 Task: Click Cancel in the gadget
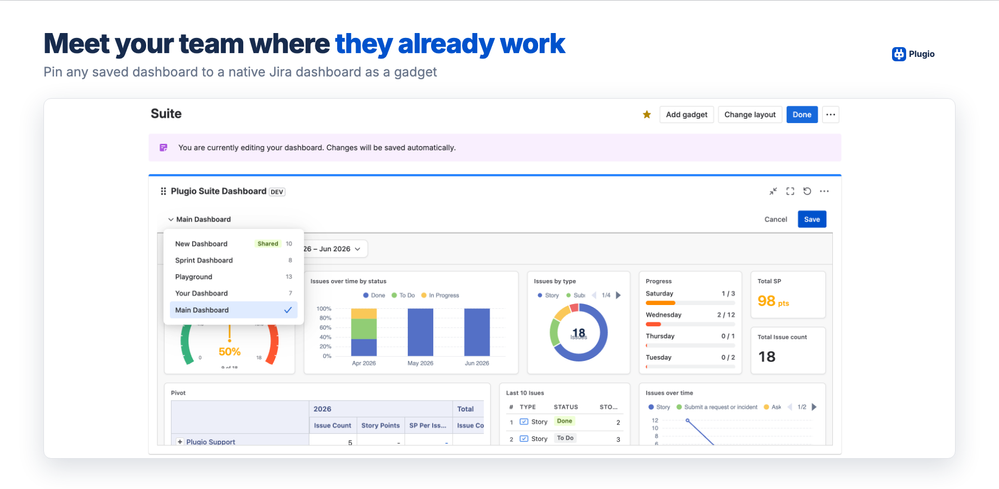(x=775, y=219)
